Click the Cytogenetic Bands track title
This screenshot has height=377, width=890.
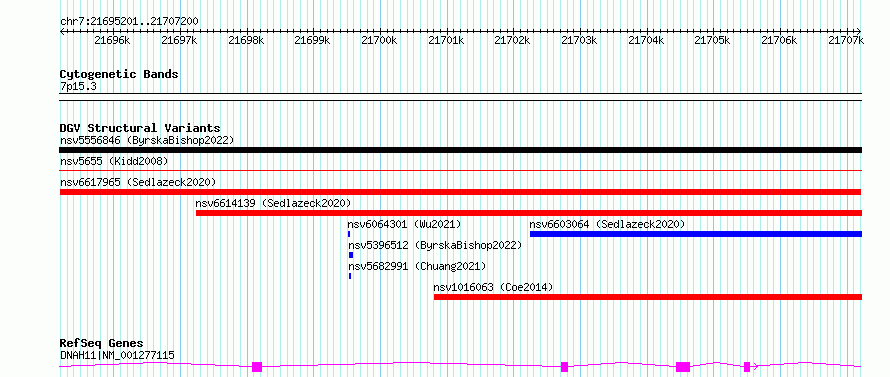(119, 74)
